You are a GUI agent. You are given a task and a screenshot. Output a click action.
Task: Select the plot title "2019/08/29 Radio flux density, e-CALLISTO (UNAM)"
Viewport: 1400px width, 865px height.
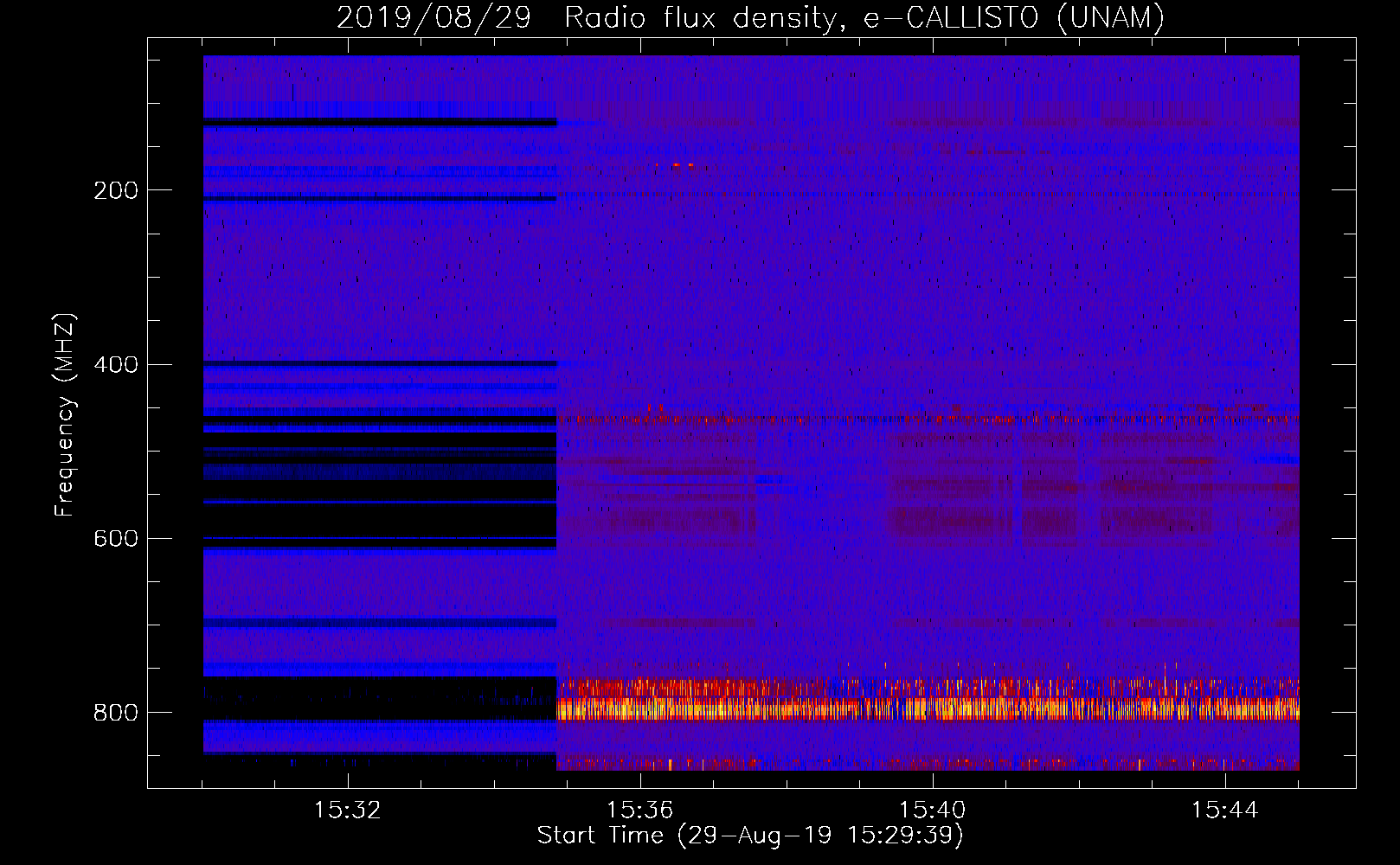click(x=750, y=17)
